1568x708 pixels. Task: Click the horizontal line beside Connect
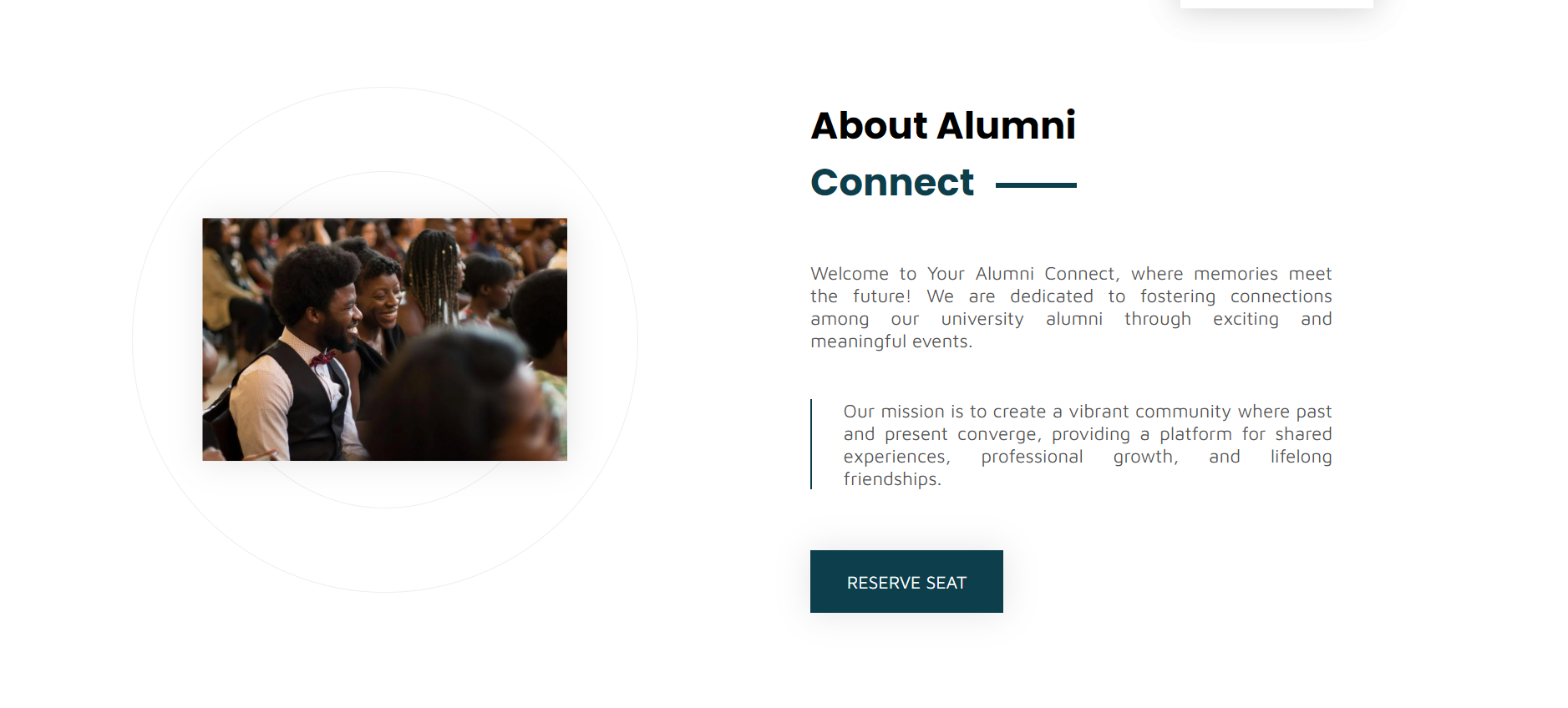coord(1036,185)
